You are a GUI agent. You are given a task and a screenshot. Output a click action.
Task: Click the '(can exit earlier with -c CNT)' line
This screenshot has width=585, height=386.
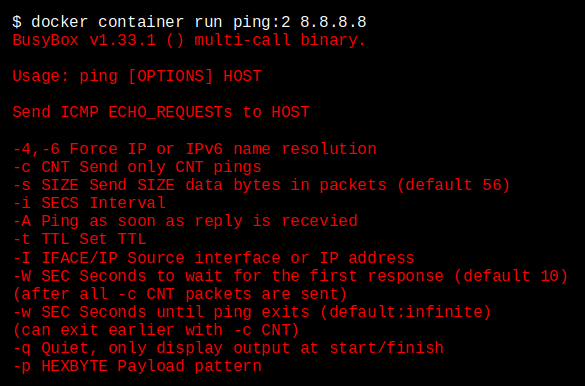(x=156, y=330)
